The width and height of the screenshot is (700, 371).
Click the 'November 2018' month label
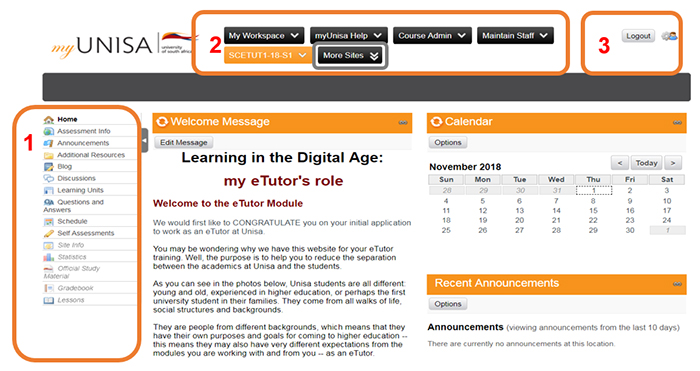465,167
